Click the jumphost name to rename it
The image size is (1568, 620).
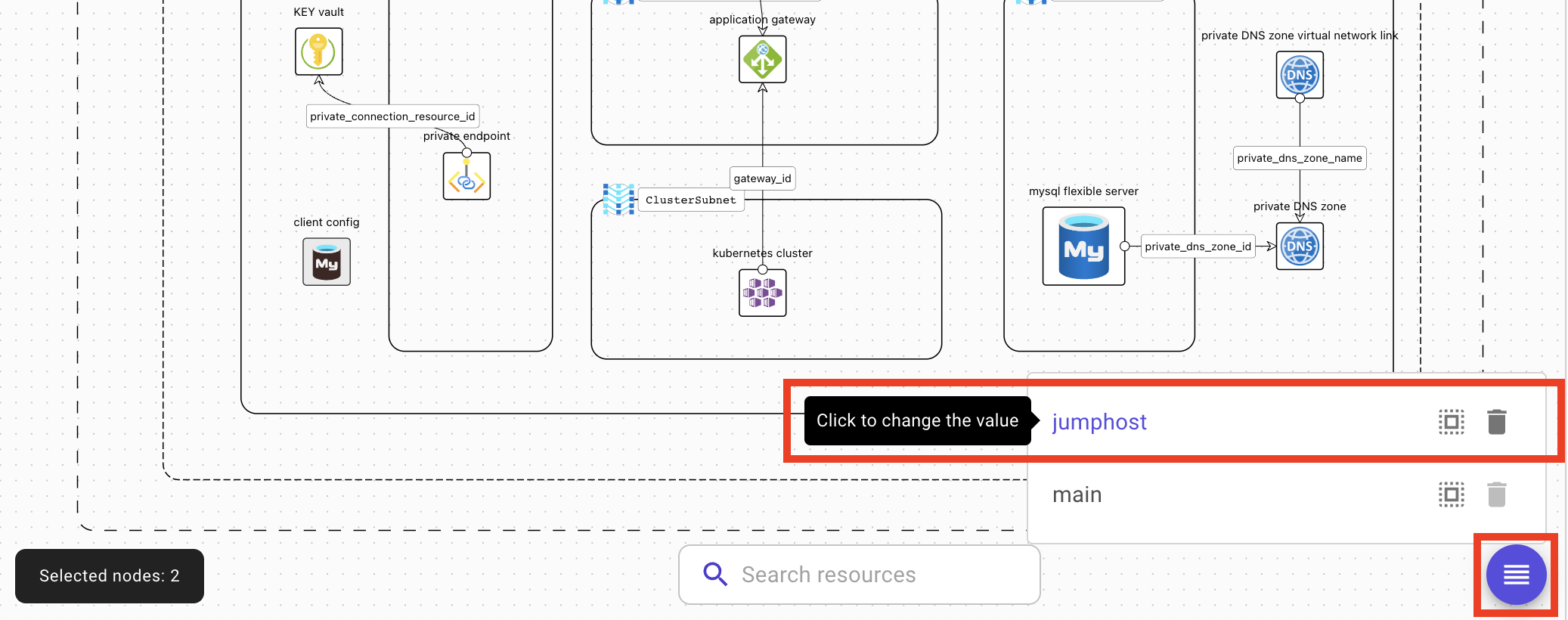pyautogui.click(x=1099, y=422)
